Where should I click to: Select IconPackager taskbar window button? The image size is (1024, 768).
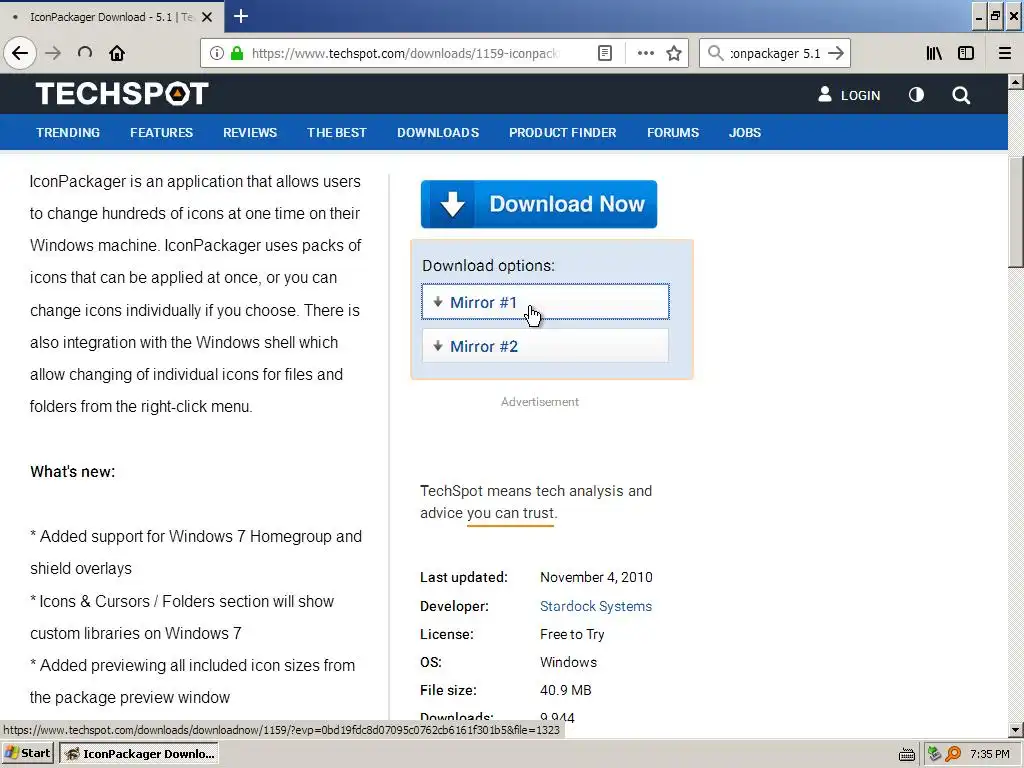pos(139,754)
